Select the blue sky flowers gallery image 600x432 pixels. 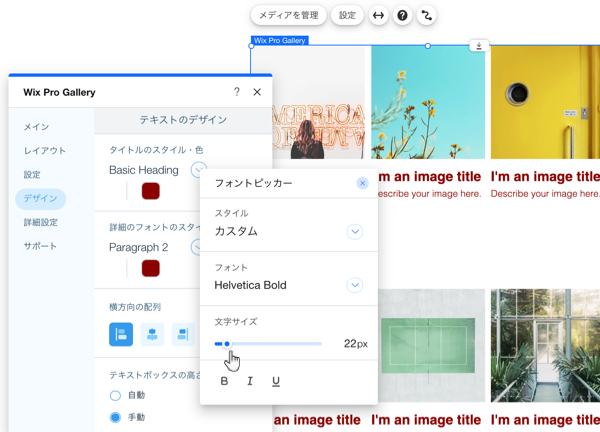(x=428, y=102)
